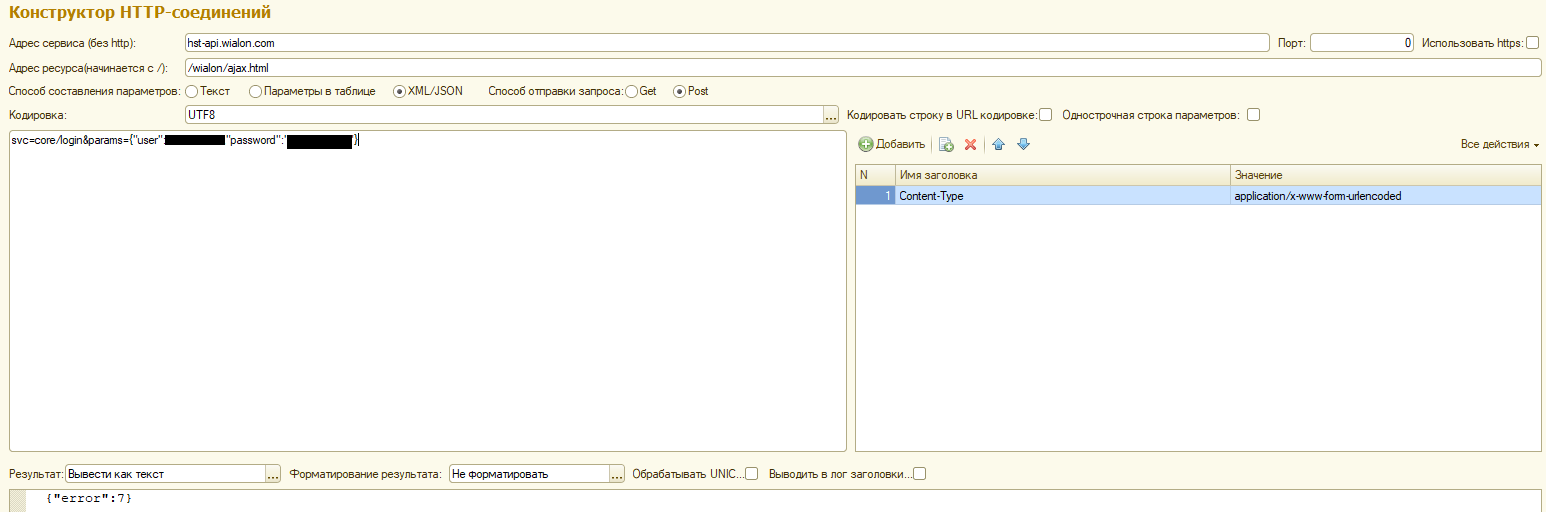The image size is (1546, 512).
Task: Move the header row up
Action: [x=998, y=145]
